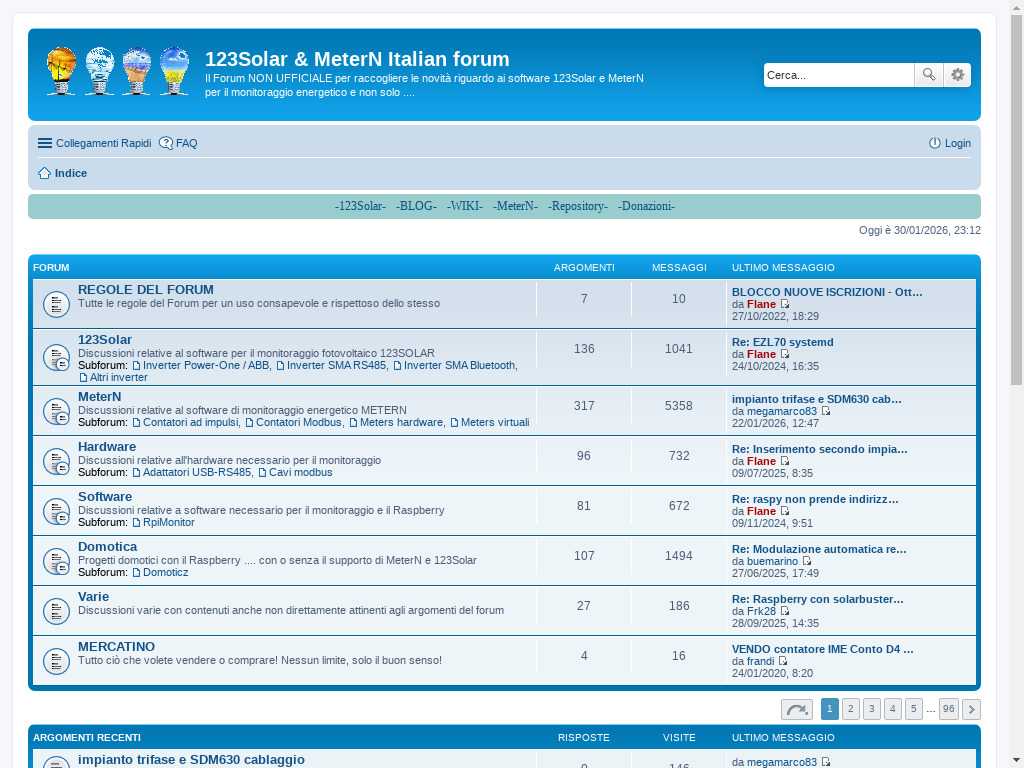Click the jump-to-page arrow icon
The image size is (1024, 768).
(x=796, y=709)
